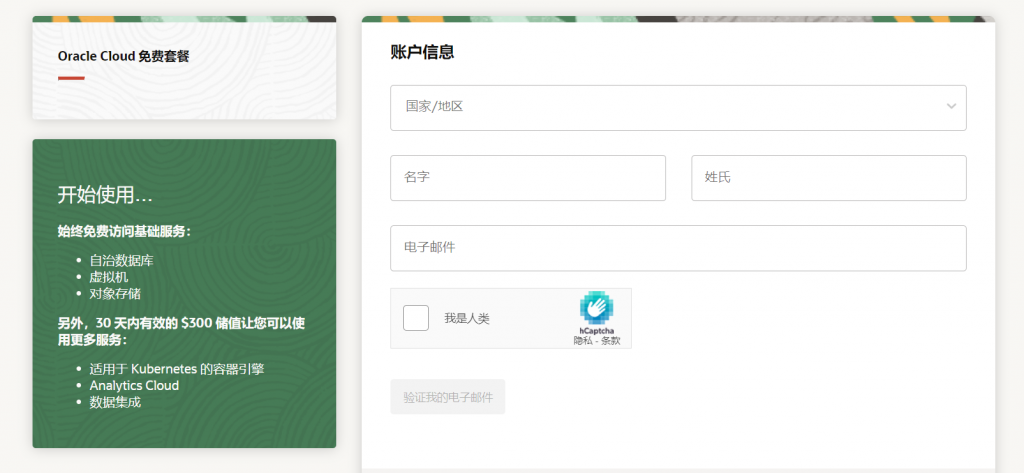Click the 我是人类 label text
The image size is (1024, 473).
pos(467,319)
